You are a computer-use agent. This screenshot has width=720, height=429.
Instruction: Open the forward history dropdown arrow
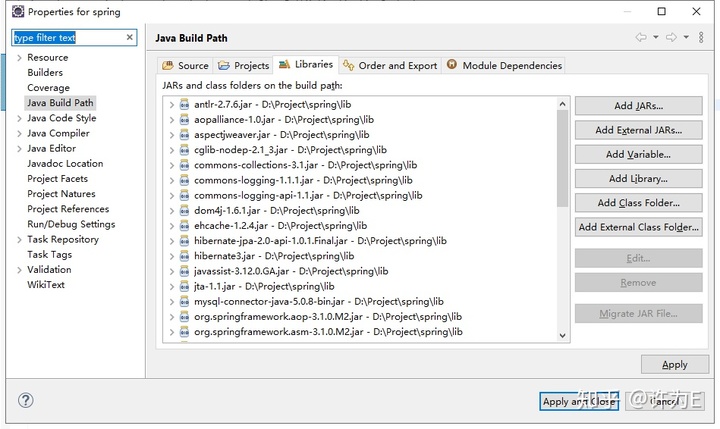(686, 37)
